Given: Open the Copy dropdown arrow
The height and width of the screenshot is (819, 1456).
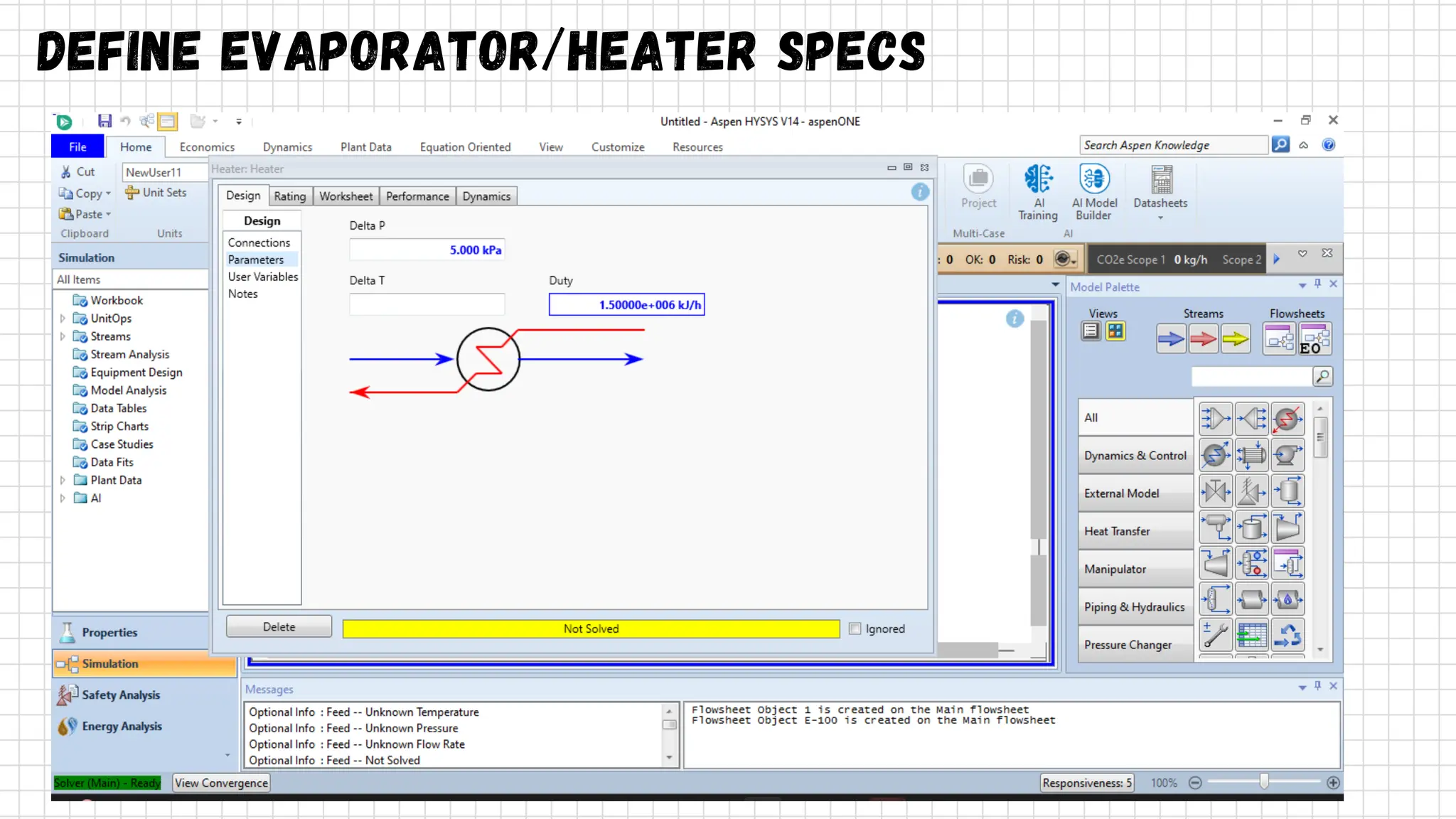Looking at the screenshot, I should pyautogui.click(x=108, y=193).
